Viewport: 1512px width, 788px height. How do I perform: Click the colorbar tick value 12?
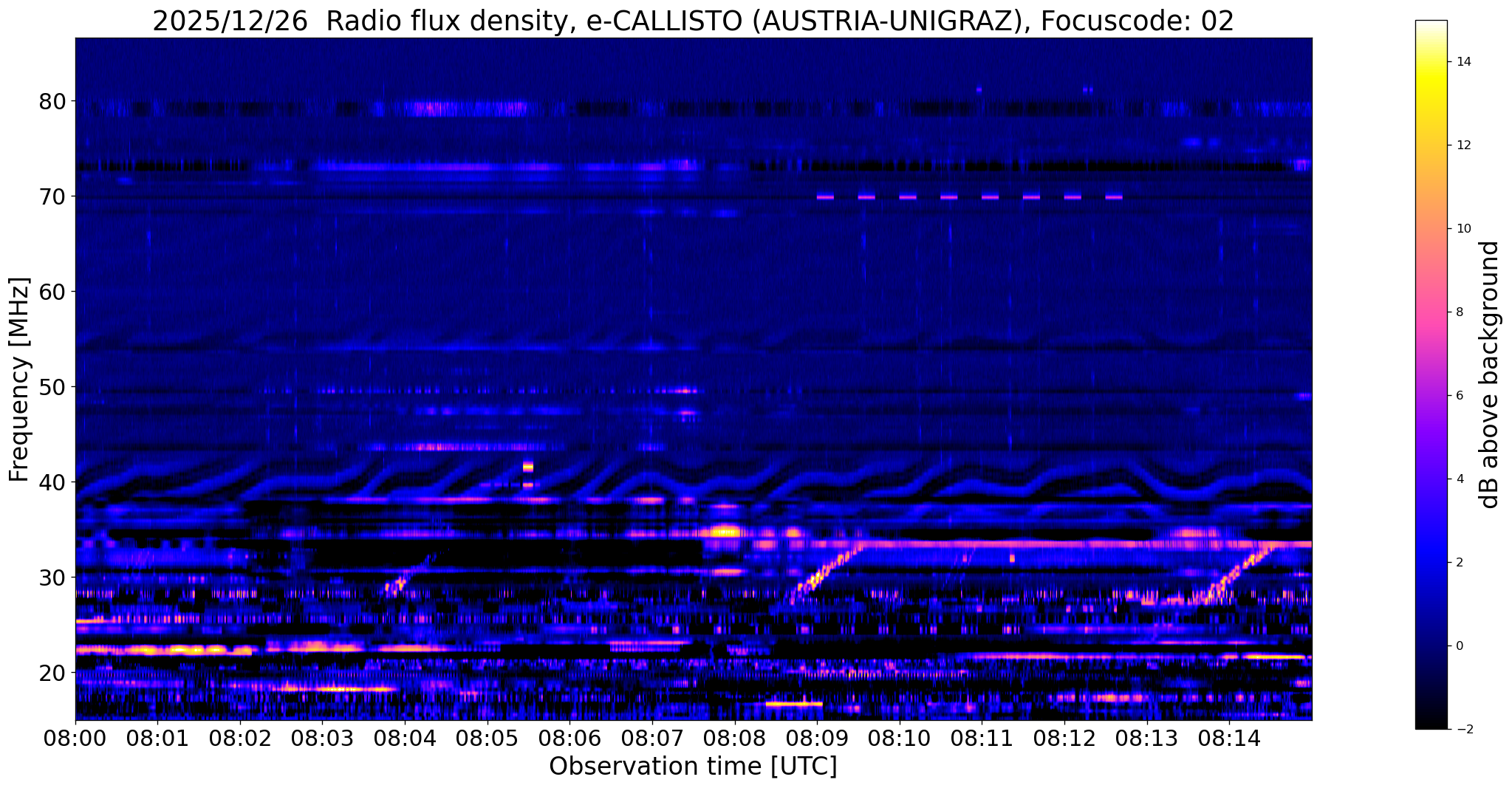click(x=1463, y=145)
